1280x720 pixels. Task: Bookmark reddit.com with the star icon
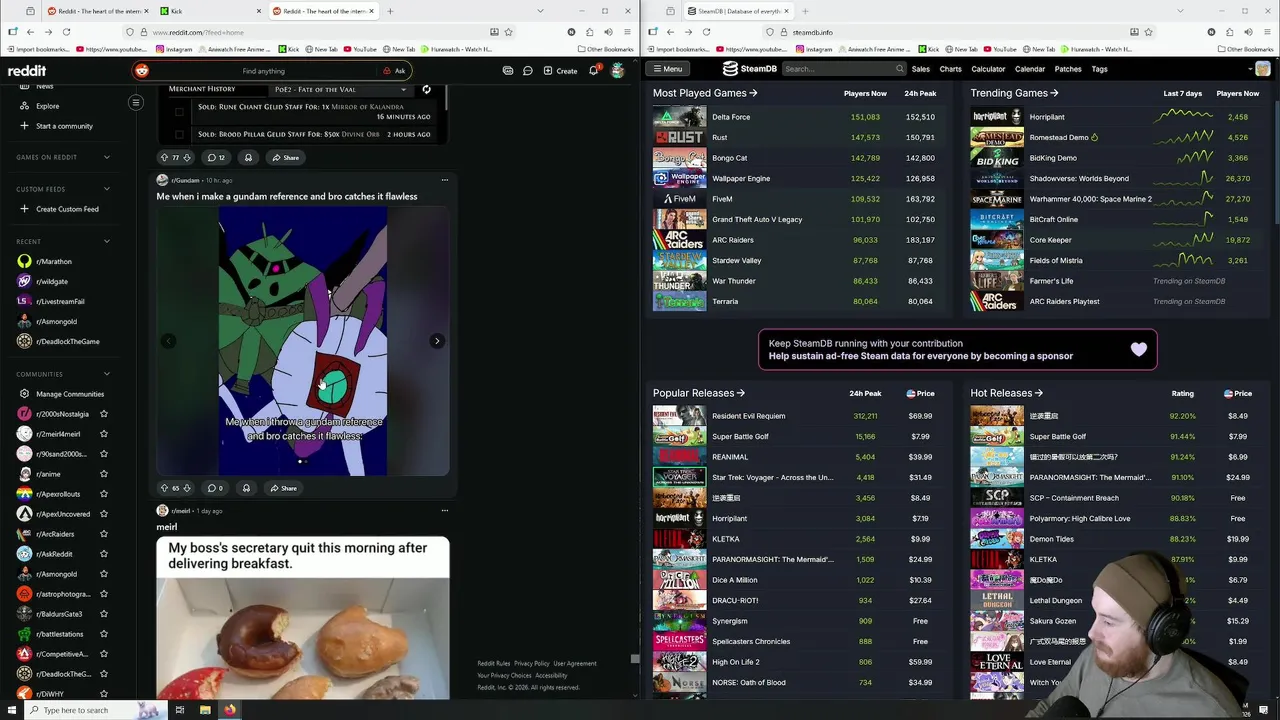pos(508,32)
